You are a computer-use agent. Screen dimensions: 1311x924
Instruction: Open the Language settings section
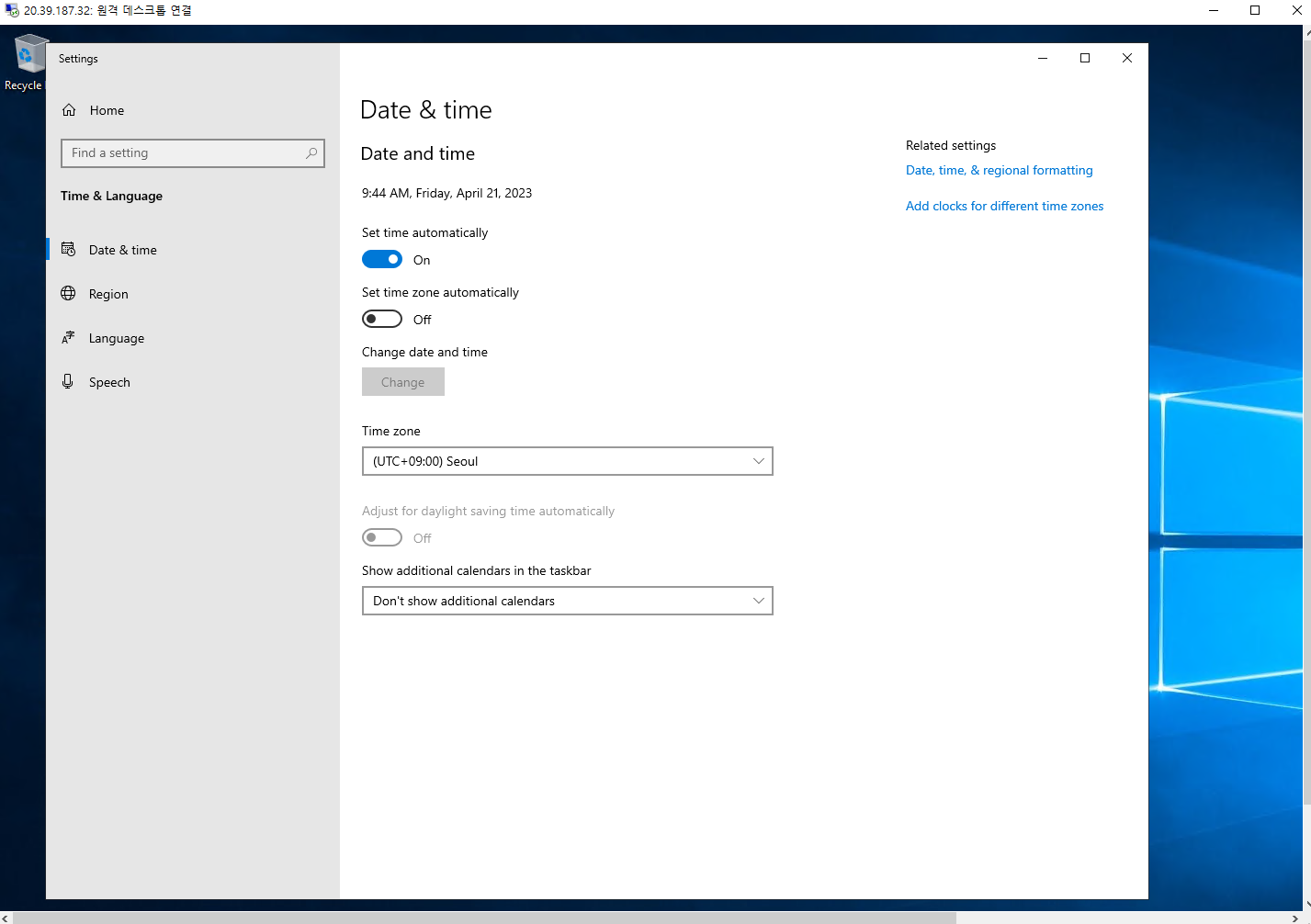[x=193, y=338]
